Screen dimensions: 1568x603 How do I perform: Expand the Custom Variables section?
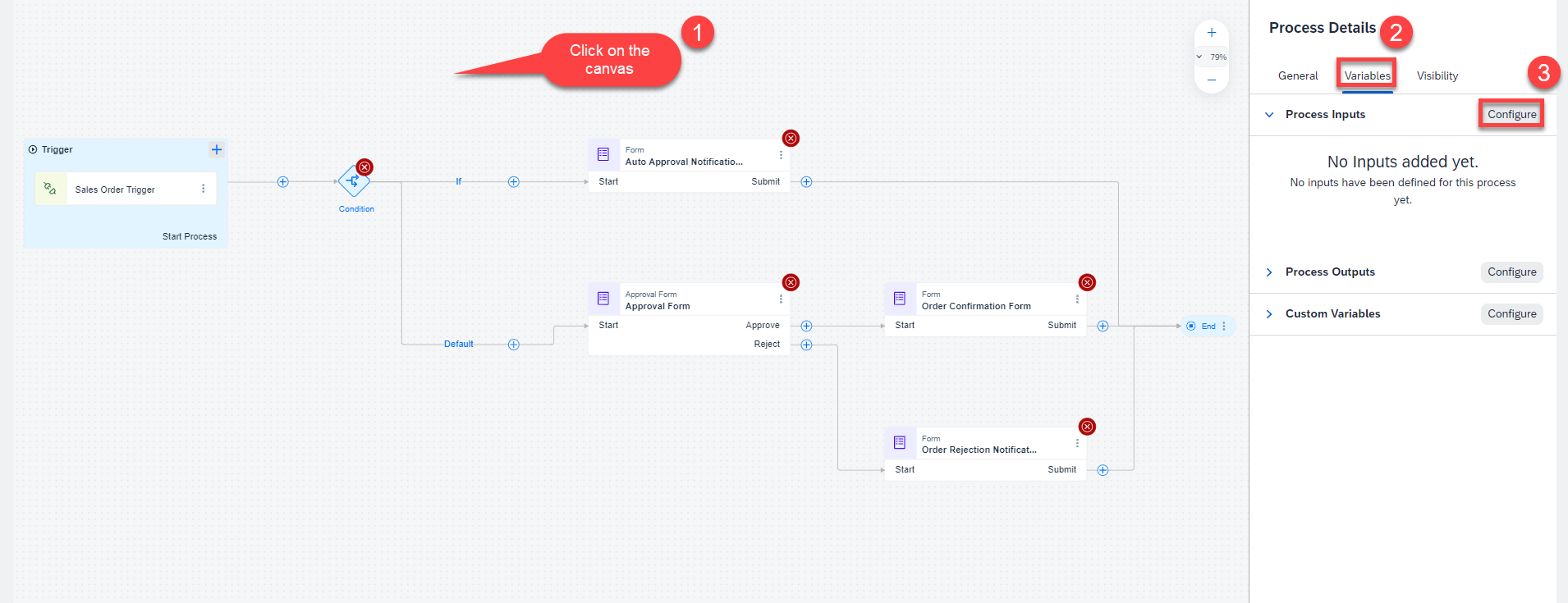[1269, 314]
